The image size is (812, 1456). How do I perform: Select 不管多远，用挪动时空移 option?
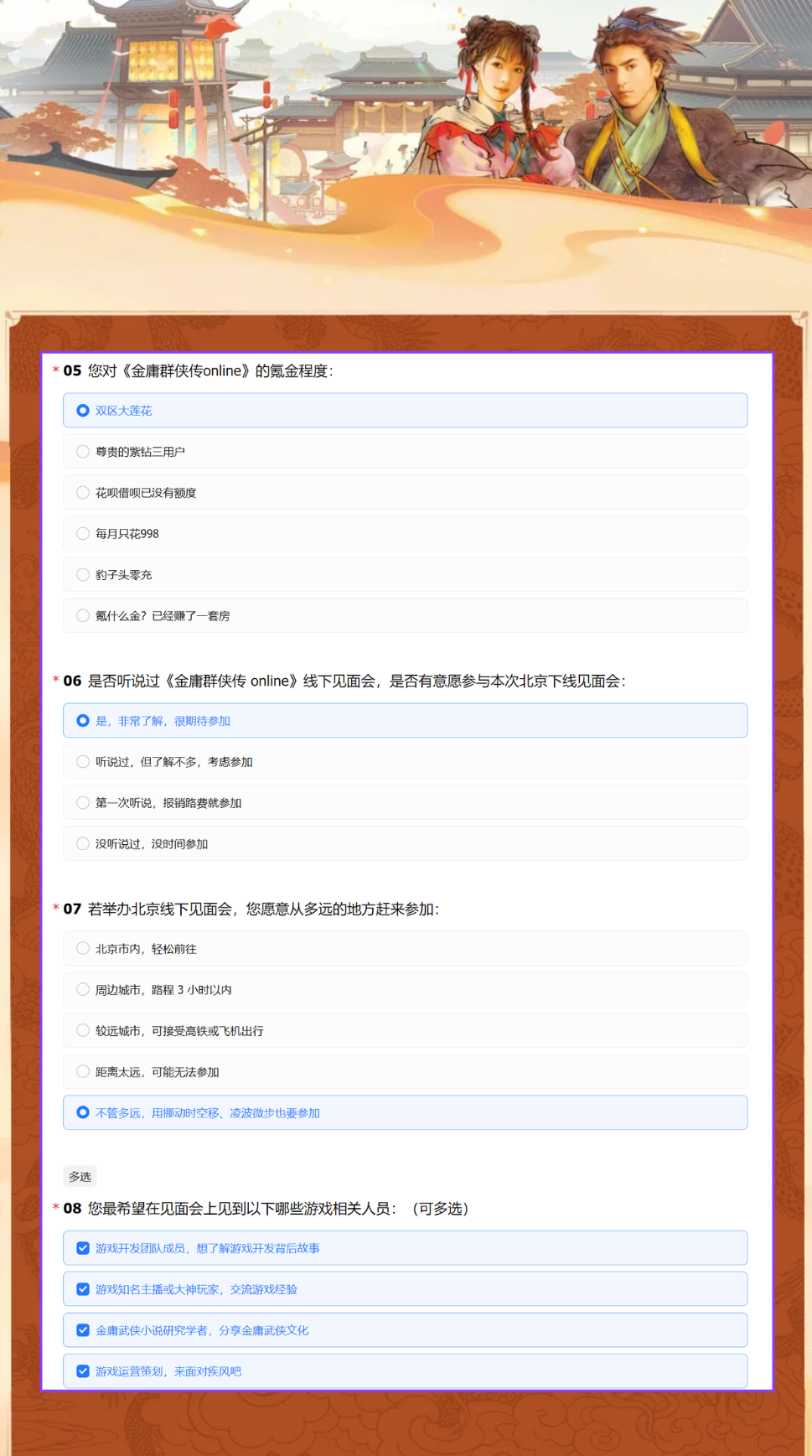pos(405,1113)
